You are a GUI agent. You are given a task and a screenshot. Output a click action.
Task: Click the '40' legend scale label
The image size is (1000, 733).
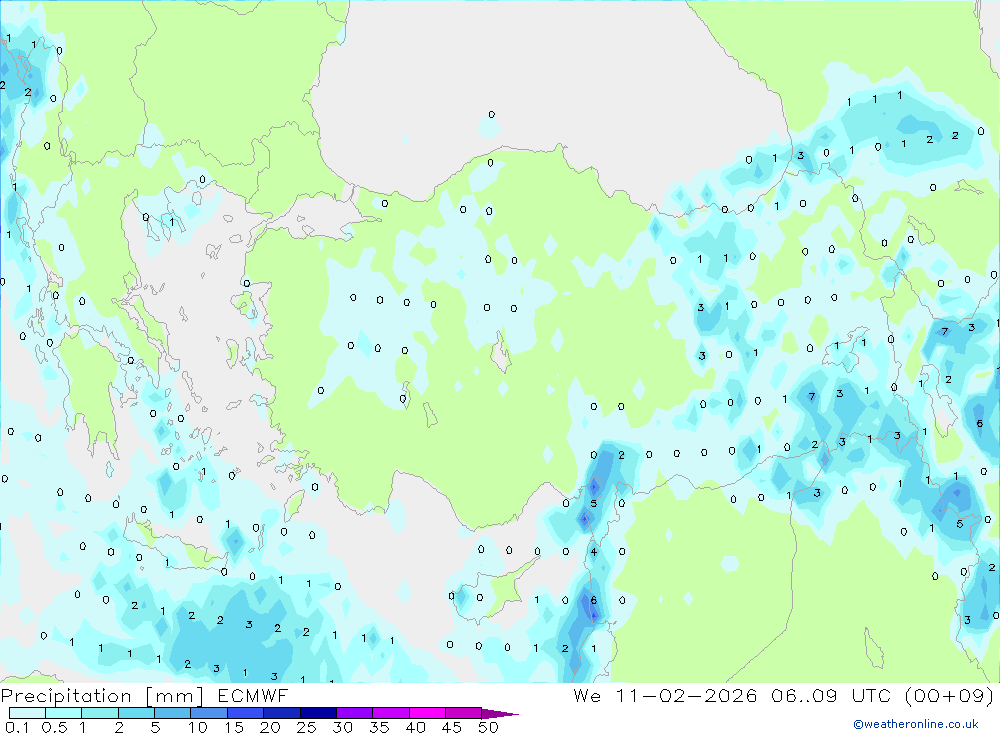416,727
